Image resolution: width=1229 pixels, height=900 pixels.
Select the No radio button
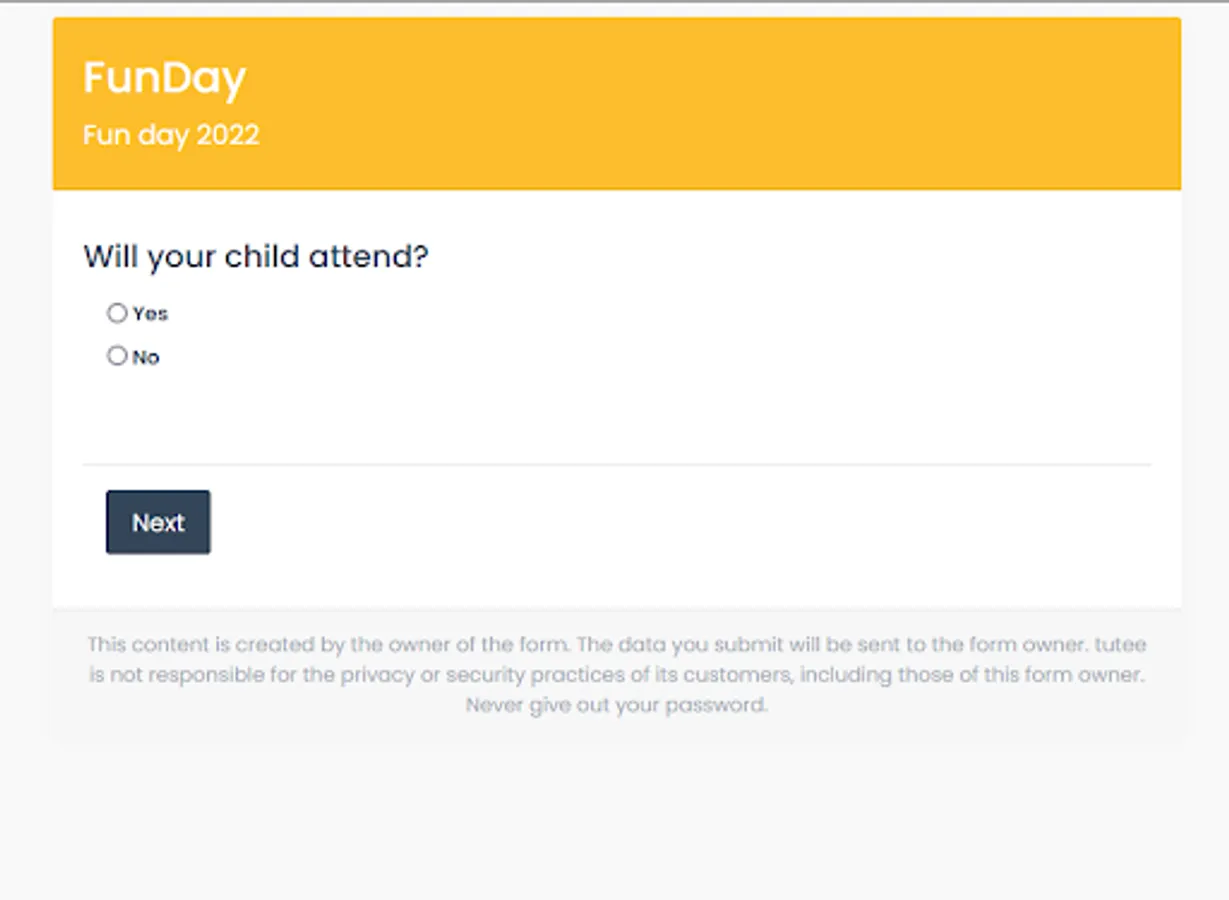click(117, 356)
